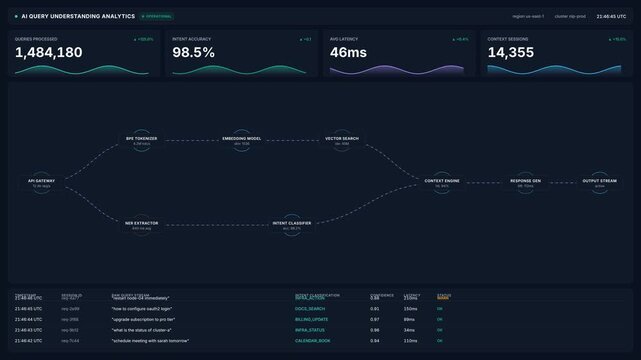Click latency 89ms in the subscription row
Image resolution: width=641 pixels, height=360 pixels.
pyautogui.click(x=409, y=320)
